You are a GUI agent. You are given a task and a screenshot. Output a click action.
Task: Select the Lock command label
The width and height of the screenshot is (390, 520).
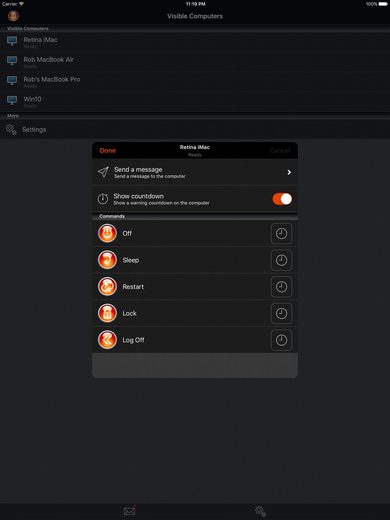(x=129, y=313)
